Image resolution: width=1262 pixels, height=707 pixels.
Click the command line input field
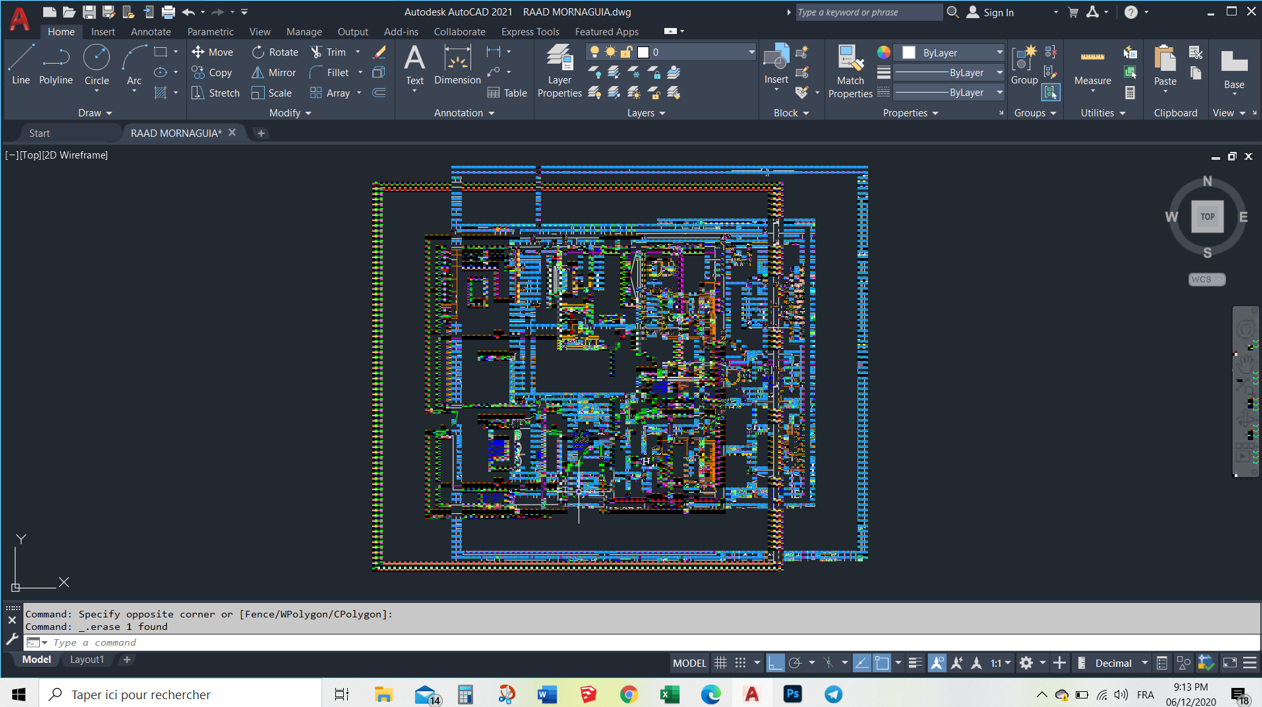(x=640, y=642)
